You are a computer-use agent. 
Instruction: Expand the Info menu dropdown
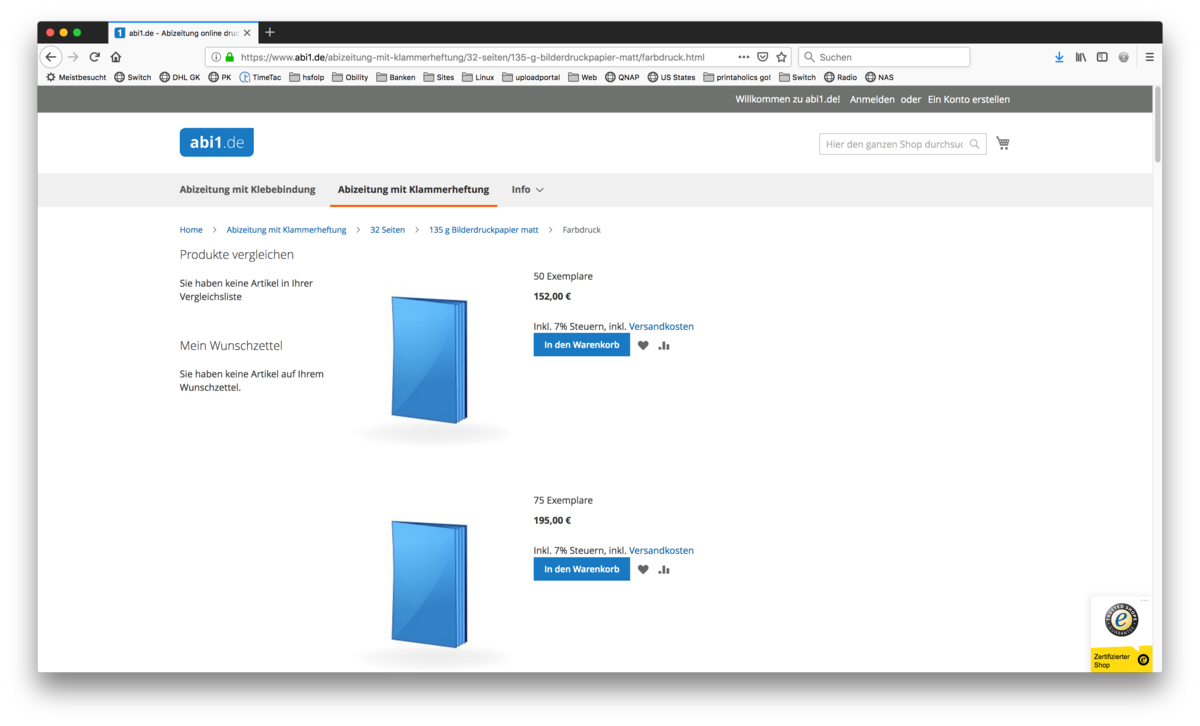pos(527,189)
